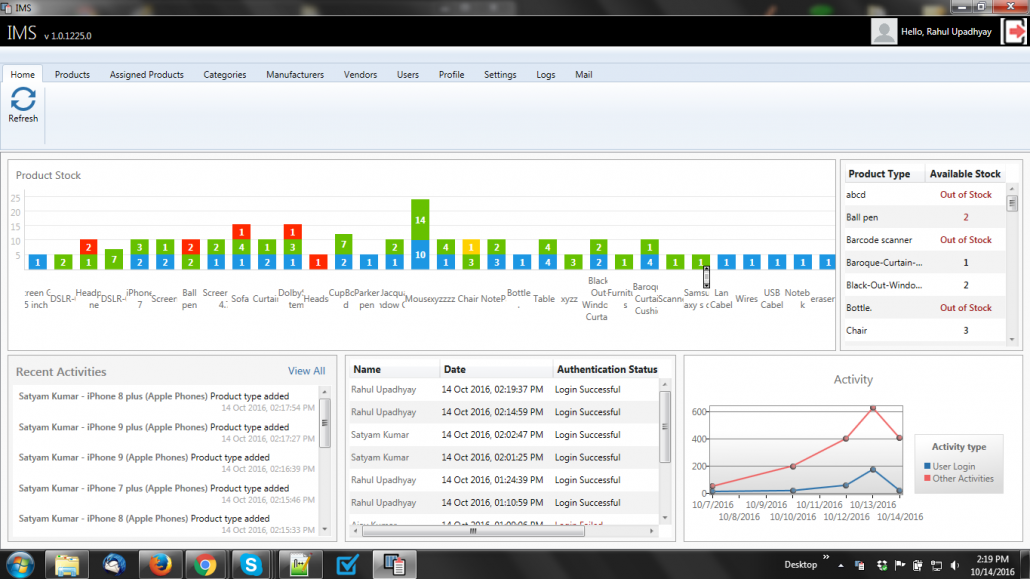Open Manufacturers tab
This screenshot has width=1030, height=579.
(295, 74)
